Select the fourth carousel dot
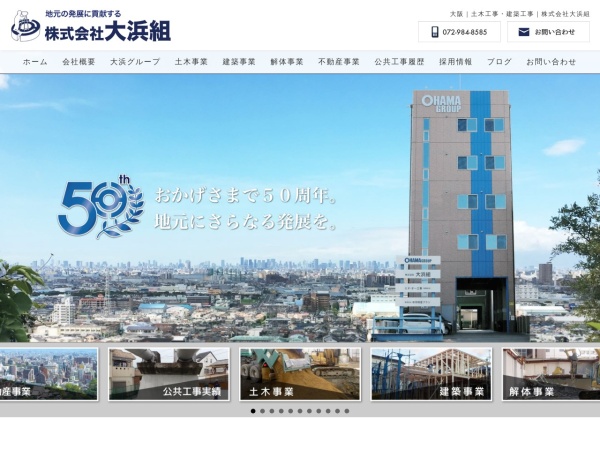This screenshot has height=450, width=600. [281, 411]
